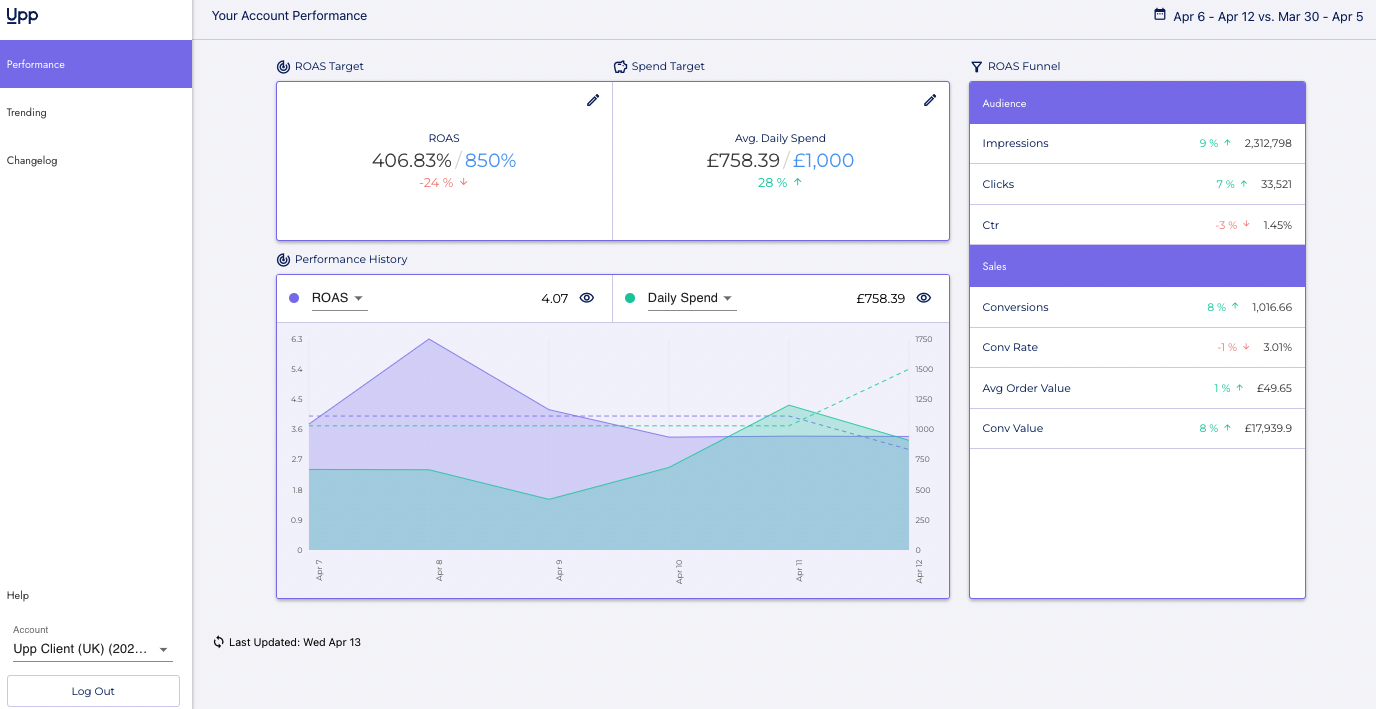Image resolution: width=1376 pixels, height=709 pixels.
Task: Open the Changelog section
Action: click(x=30, y=160)
